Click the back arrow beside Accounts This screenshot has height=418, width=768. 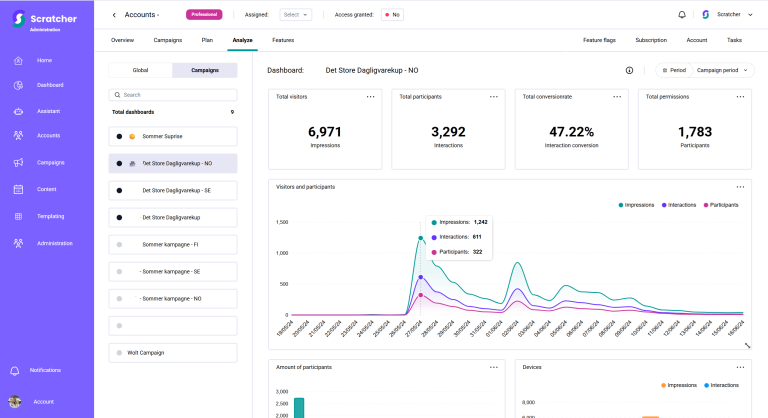pos(114,15)
